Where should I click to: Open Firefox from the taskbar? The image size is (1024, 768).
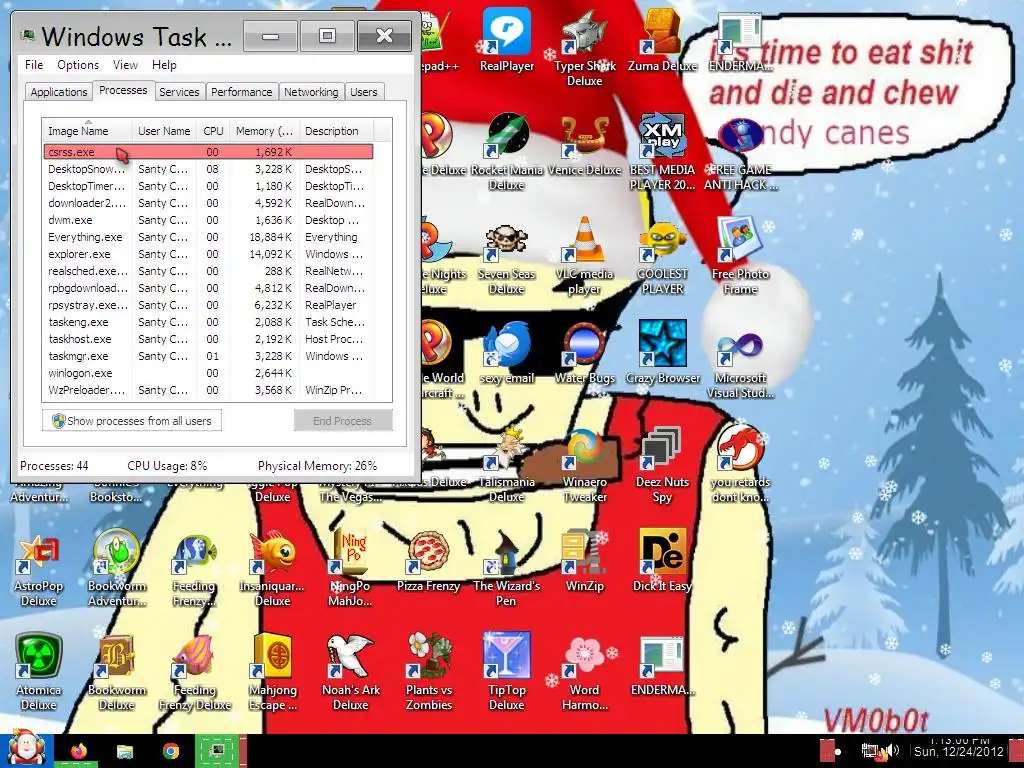click(79, 751)
